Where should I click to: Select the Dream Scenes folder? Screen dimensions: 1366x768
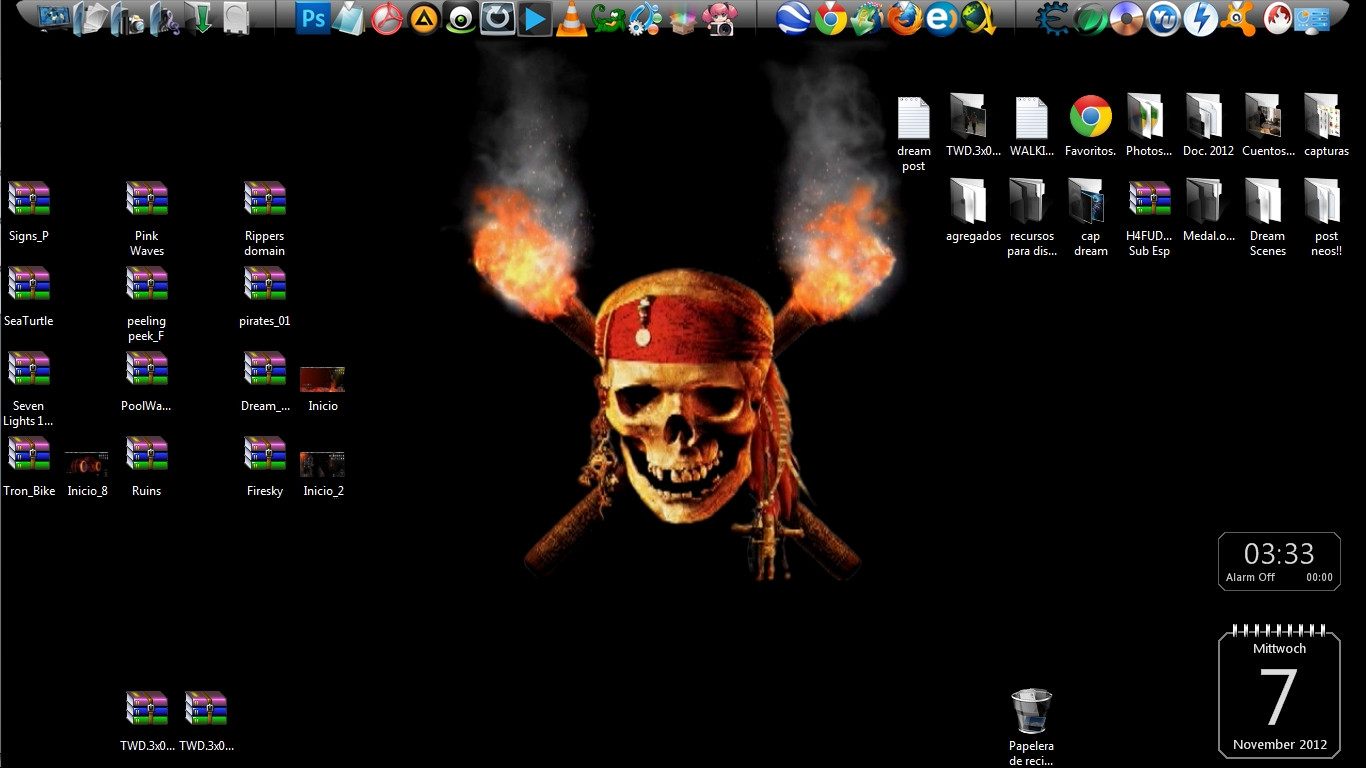(1267, 219)
